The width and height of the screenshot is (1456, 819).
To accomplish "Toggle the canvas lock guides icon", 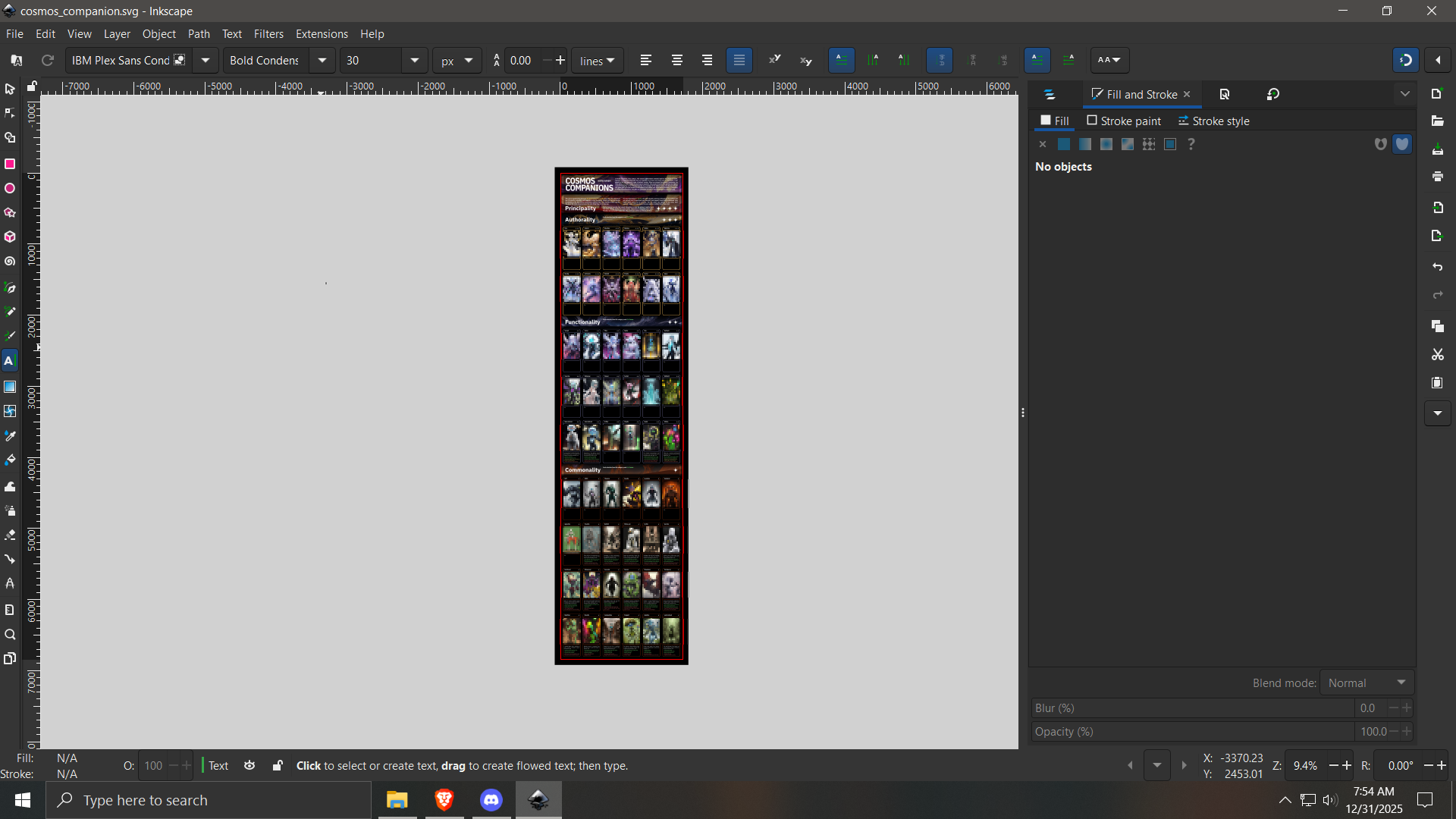I will [x=32, y=86].
